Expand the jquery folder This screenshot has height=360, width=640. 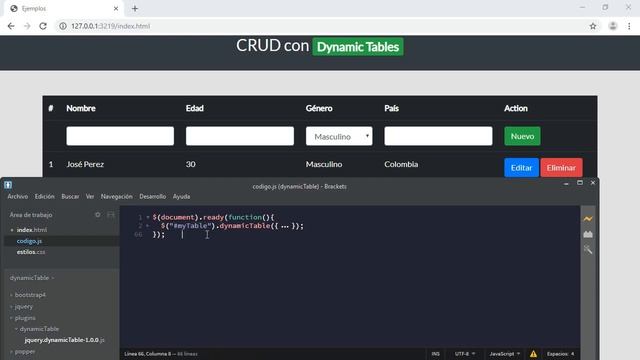24,306
